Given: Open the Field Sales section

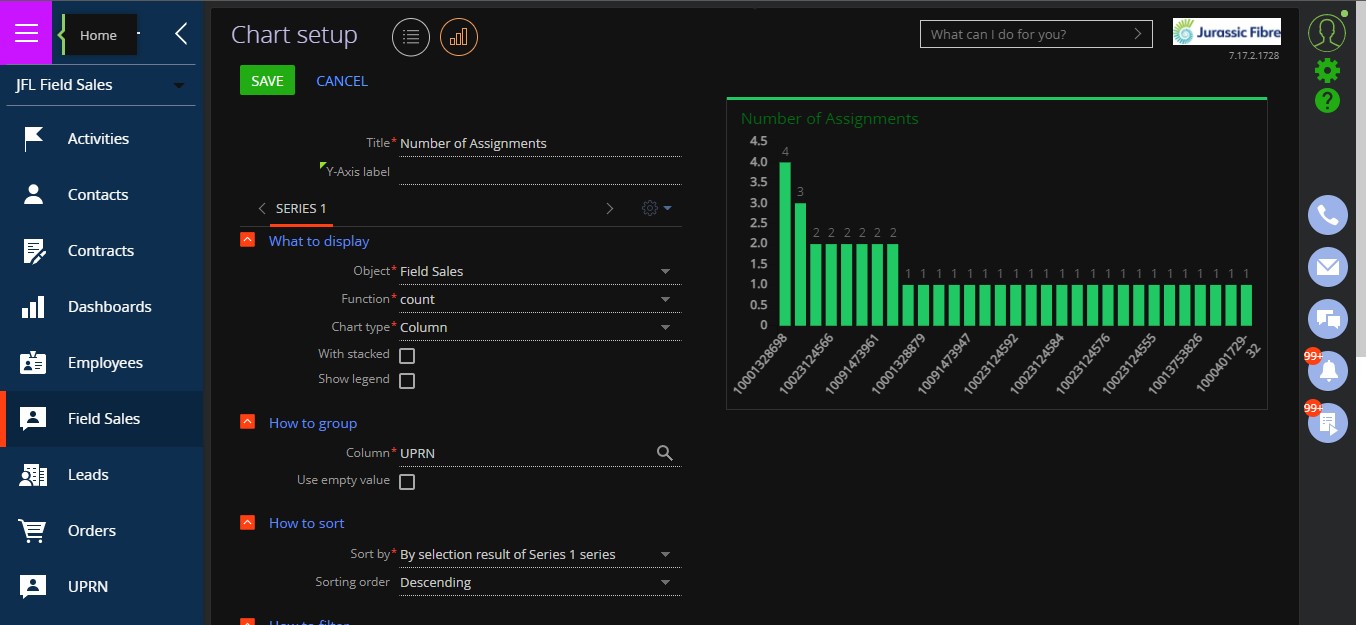Looking at the screenshot, I should (101, 419).
